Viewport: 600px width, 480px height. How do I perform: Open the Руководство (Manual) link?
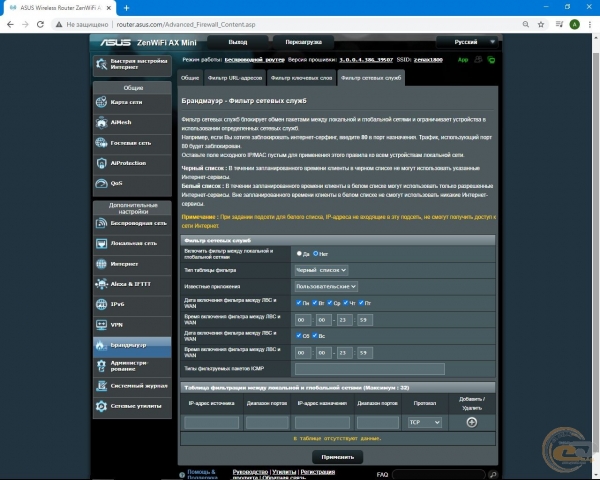[250, 472]
